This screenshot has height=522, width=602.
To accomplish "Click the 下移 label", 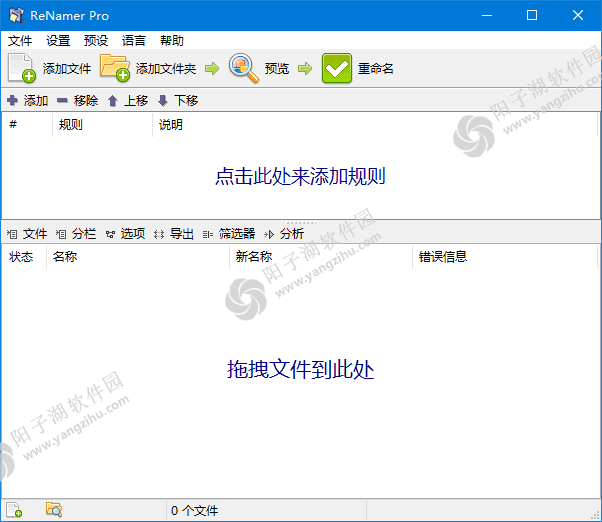I will pos(186,101).
